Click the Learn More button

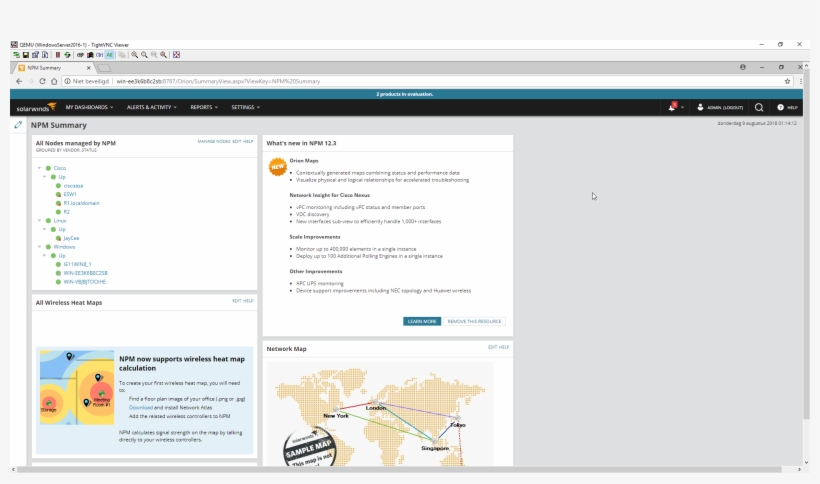422,321
